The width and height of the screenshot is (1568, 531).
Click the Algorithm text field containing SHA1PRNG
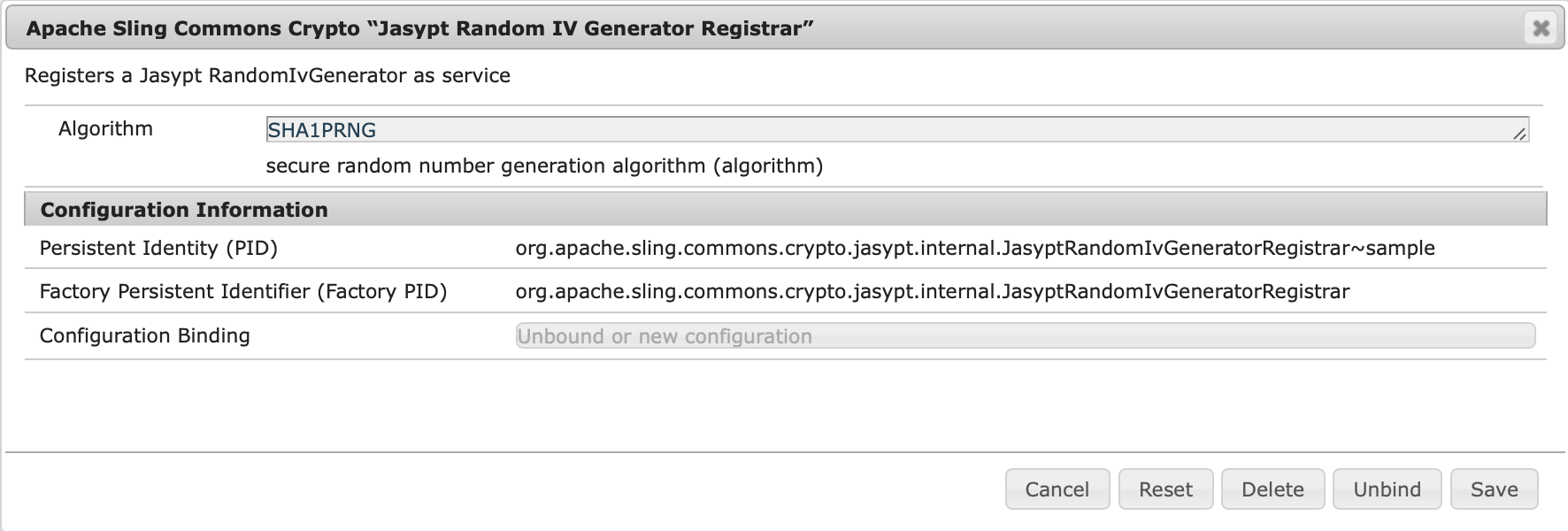(885, 130)
